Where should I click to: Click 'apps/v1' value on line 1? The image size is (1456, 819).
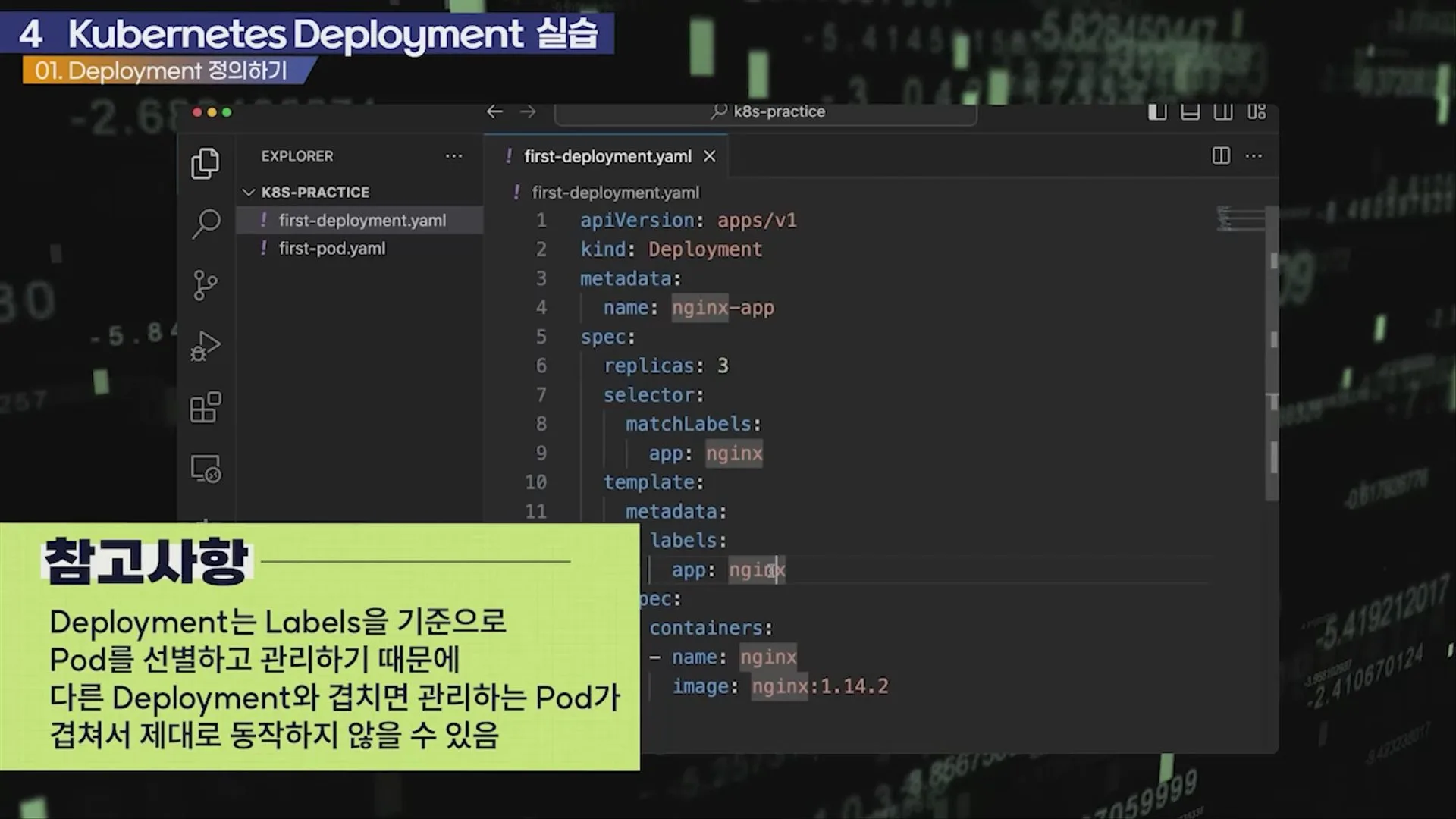point(757,221)
